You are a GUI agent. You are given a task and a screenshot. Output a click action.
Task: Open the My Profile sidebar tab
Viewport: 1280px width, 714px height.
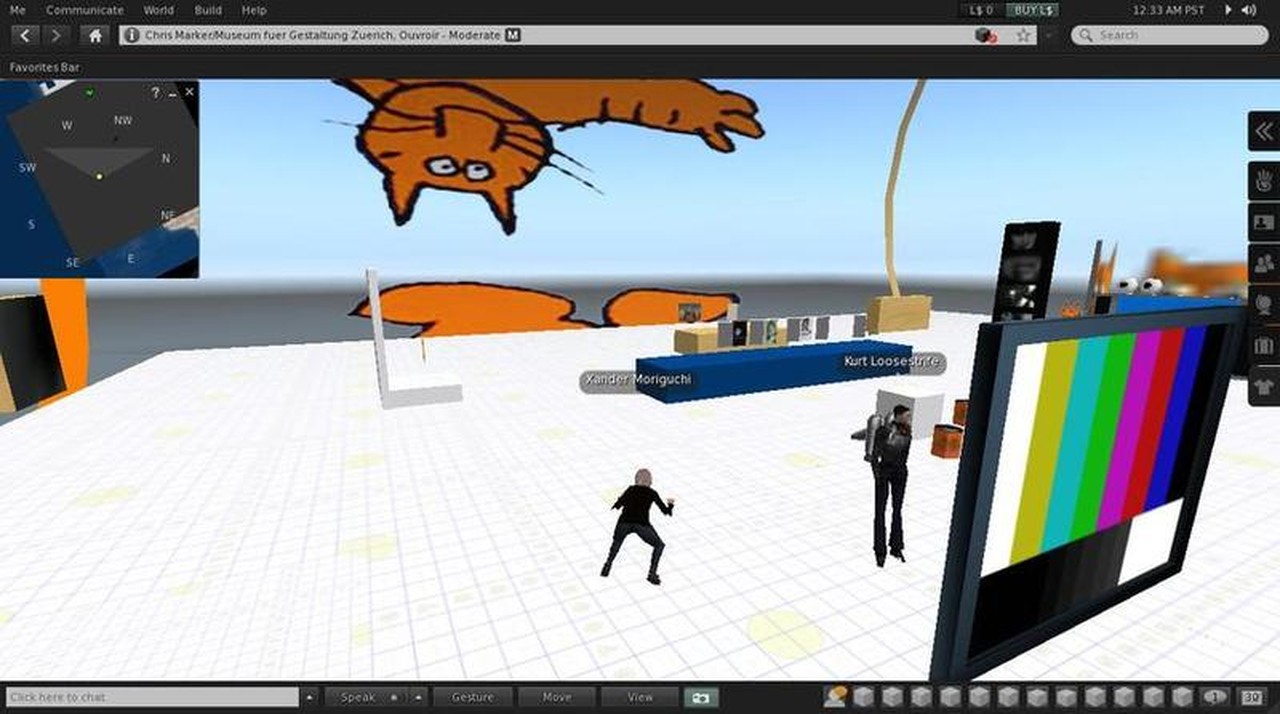1264,222
